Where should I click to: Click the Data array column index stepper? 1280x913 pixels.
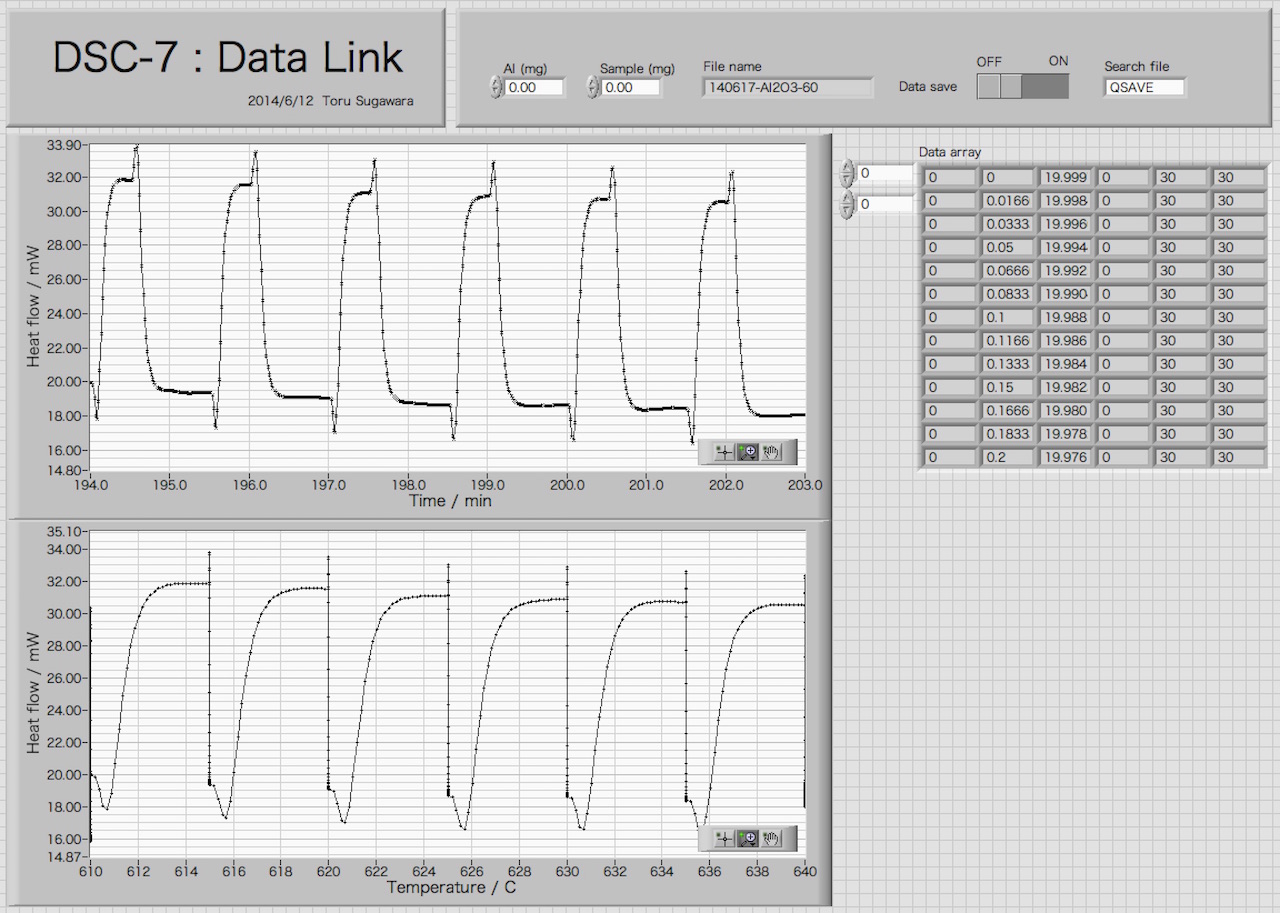pos(847,205)
